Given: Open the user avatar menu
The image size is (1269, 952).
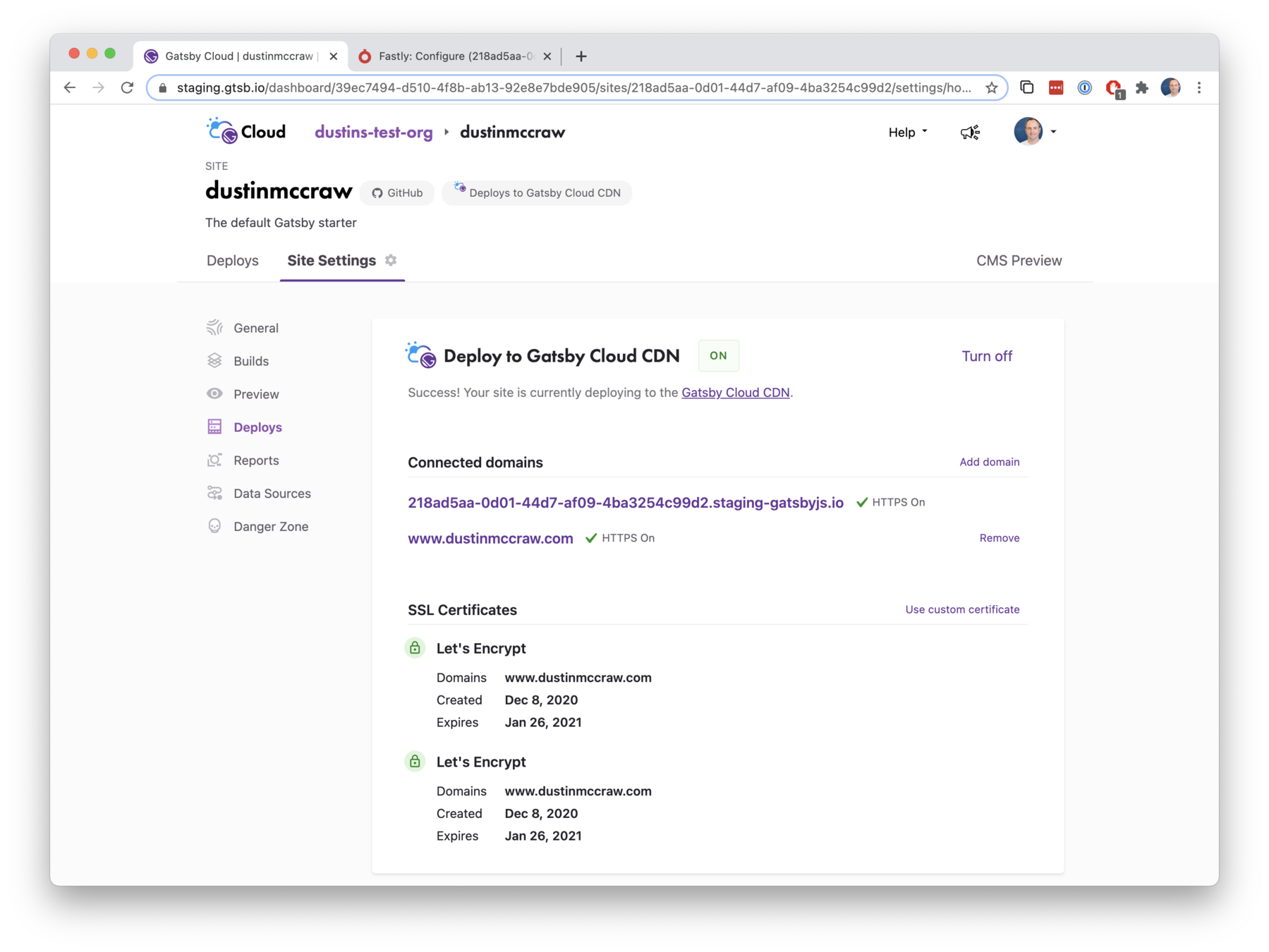Looking at the screenshot, I should point(1034,131).
